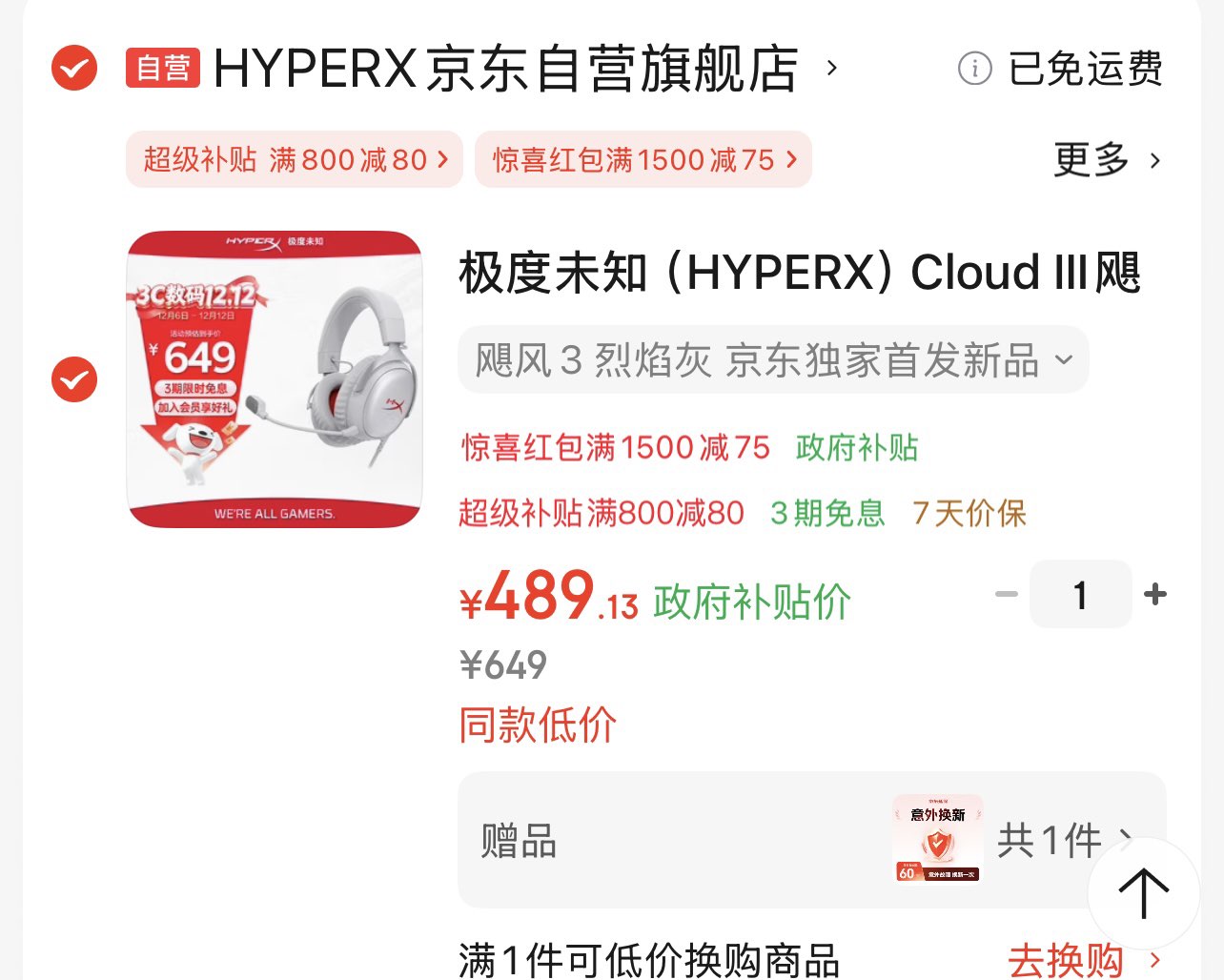
Task: Open the 意外换新 gift icon
Action: point(938,838)
